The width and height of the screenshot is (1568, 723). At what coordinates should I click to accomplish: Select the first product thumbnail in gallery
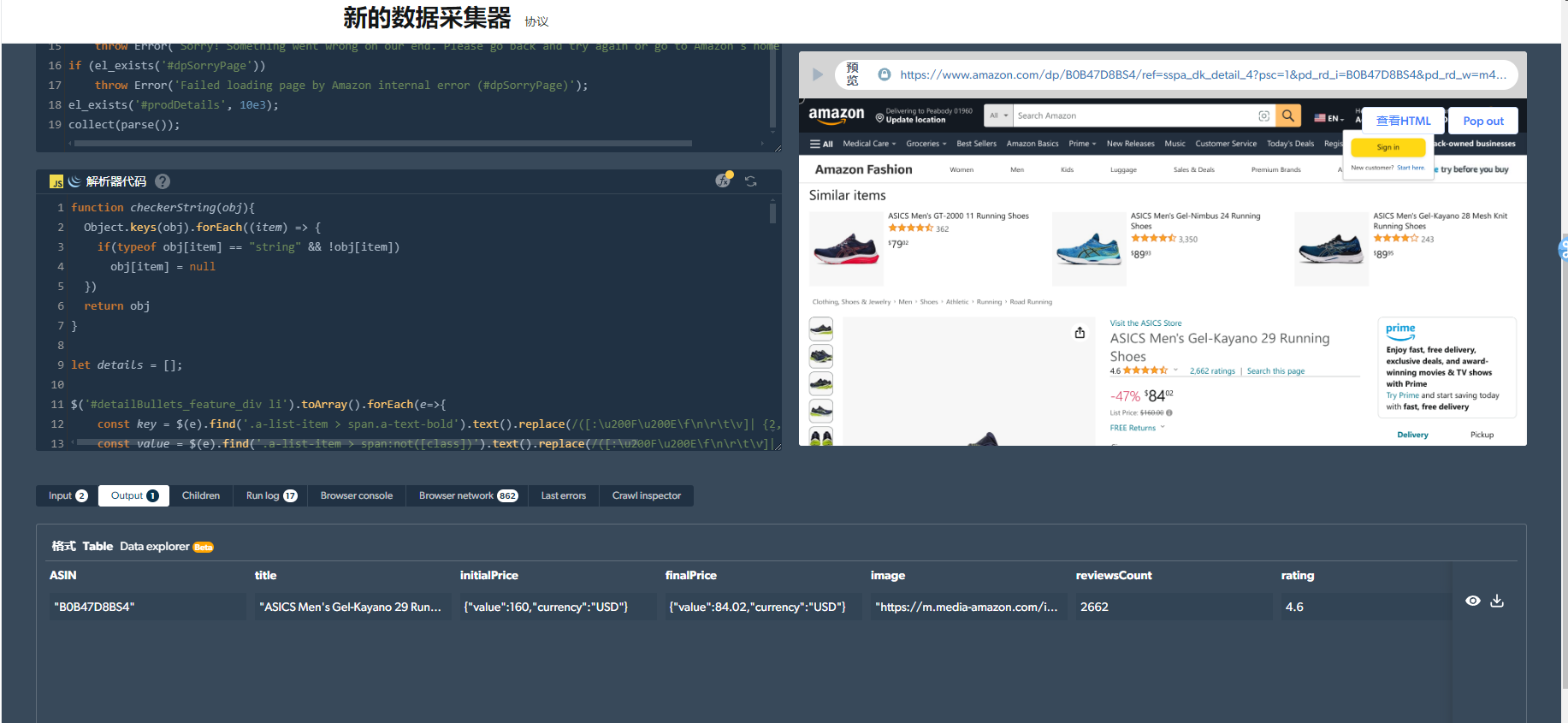[821, 329]
